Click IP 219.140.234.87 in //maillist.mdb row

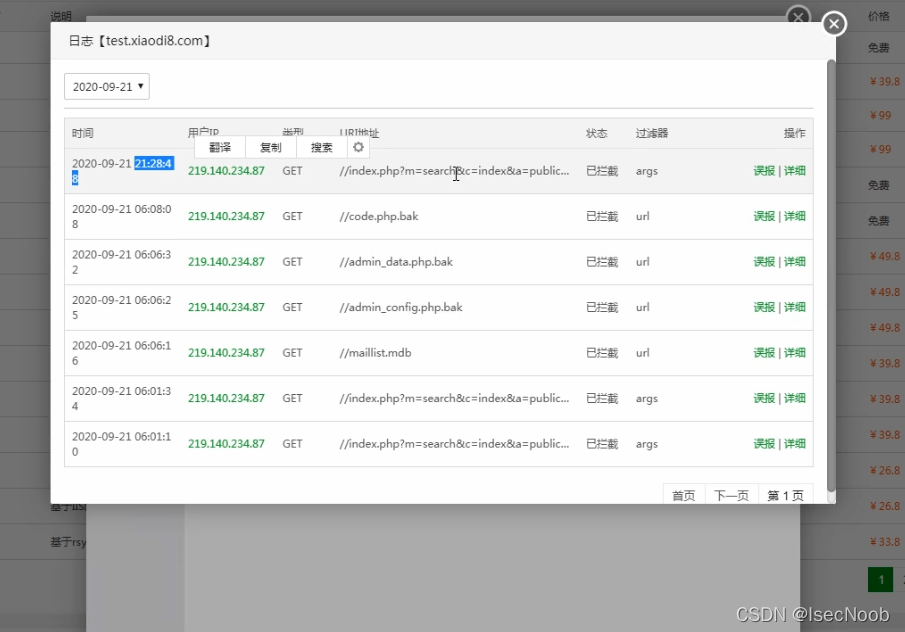pyautogui.click(x=226, y=353)
